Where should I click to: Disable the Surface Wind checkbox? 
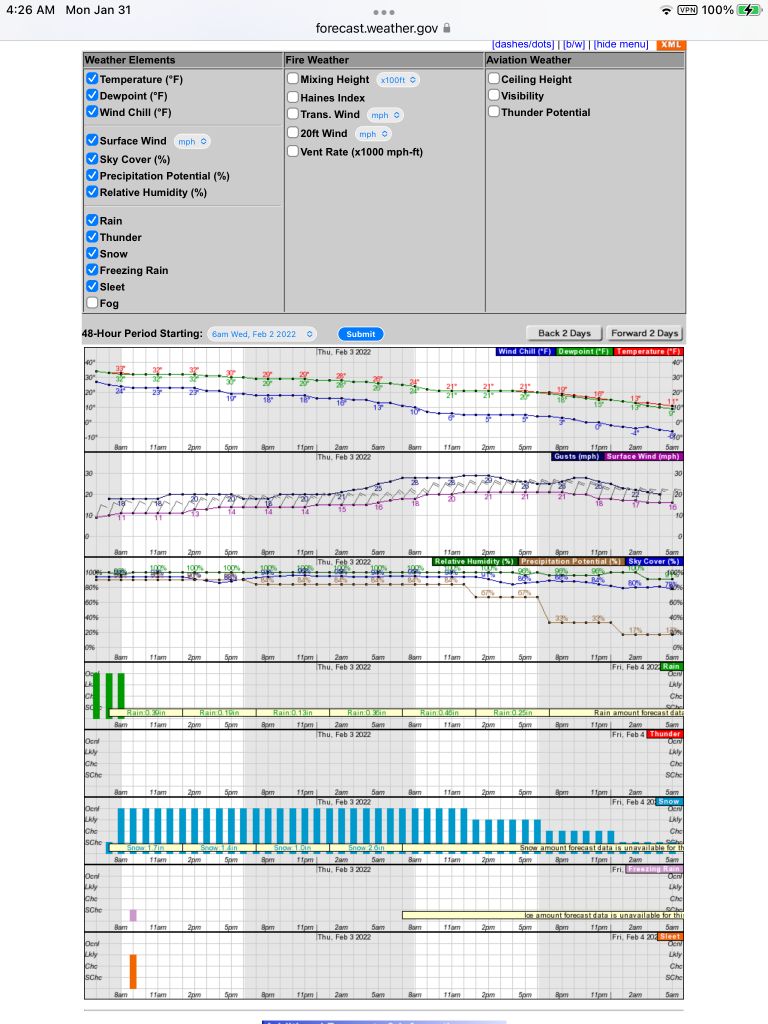point(92,140)
